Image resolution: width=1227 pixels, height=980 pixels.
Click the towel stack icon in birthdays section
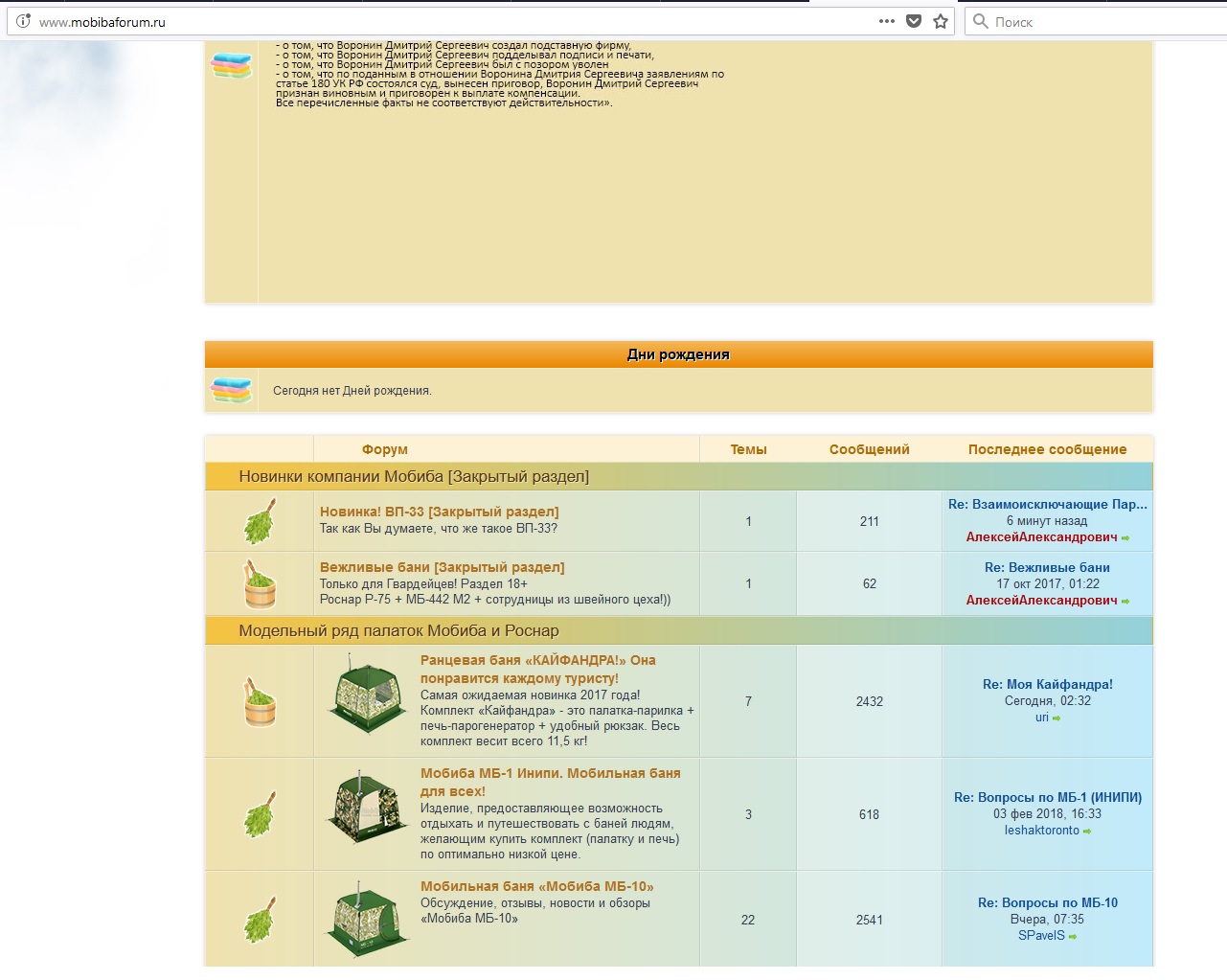tap(231, 391)
